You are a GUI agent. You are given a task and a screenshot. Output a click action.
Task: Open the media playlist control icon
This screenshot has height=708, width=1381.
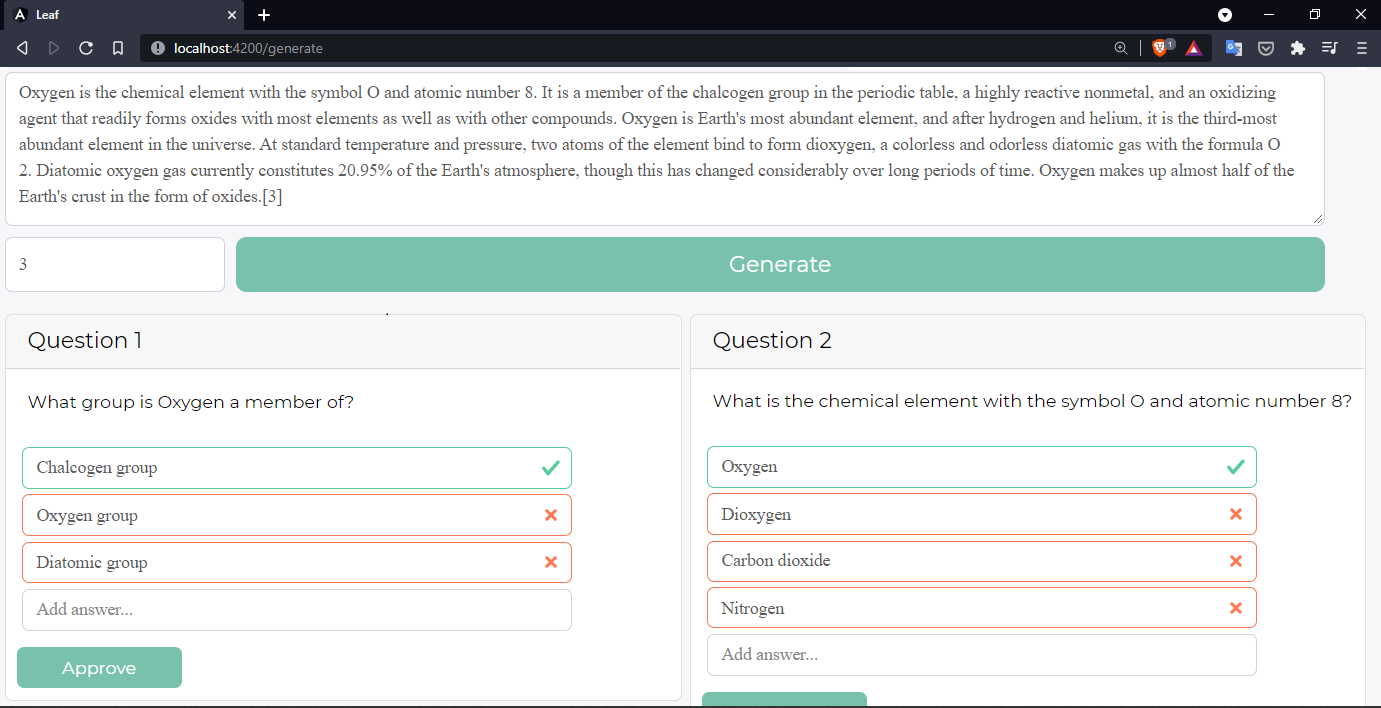click(x=1329, y=48)
